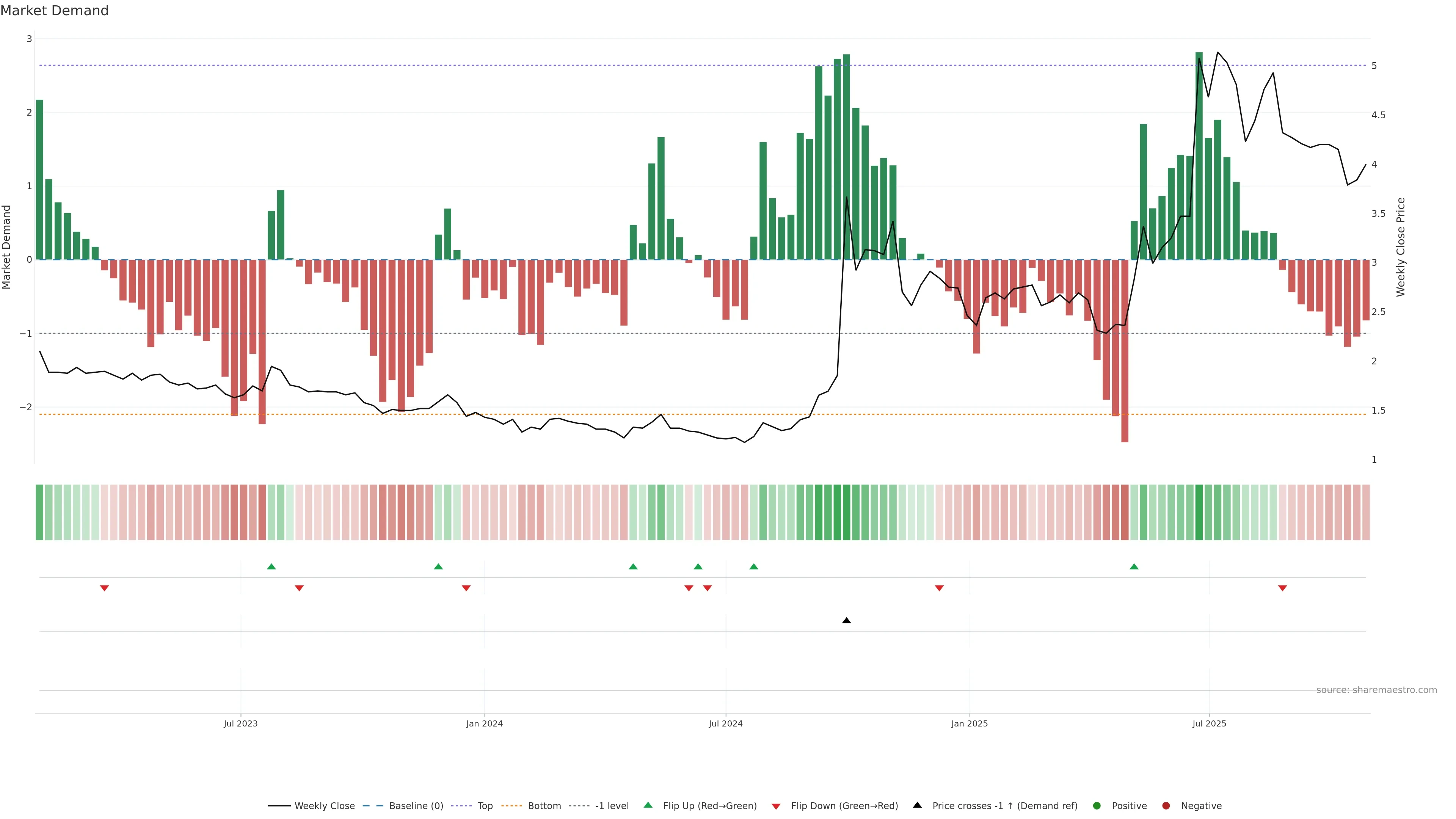Viewport: 1456px width, 819px height.
Task: Click the black price-cross triangle marker
Action: [846, 621]
